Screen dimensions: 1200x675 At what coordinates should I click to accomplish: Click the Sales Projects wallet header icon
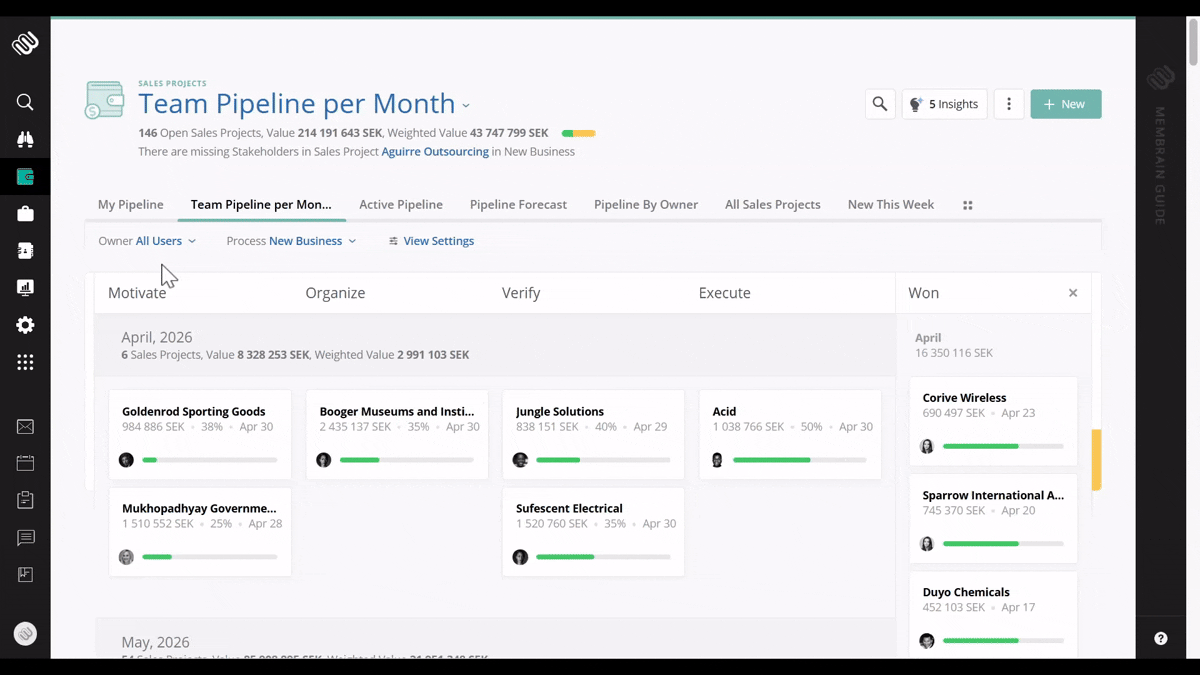pos(105,100)
